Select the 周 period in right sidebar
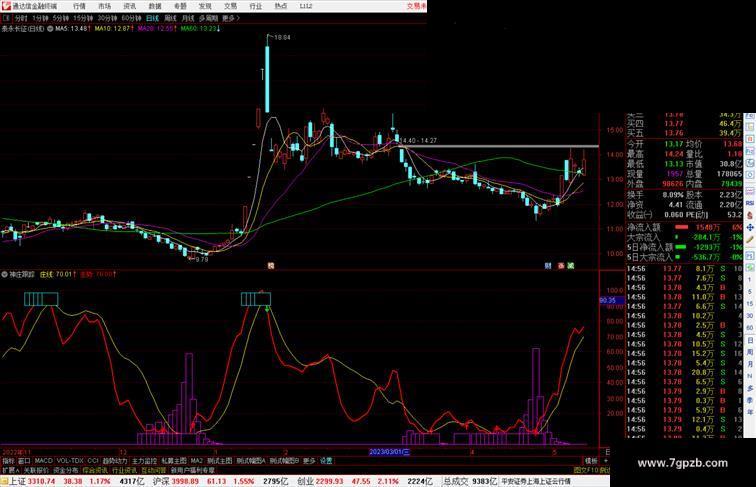The width and height of the screenshot is (756, 487). (750, 352)
